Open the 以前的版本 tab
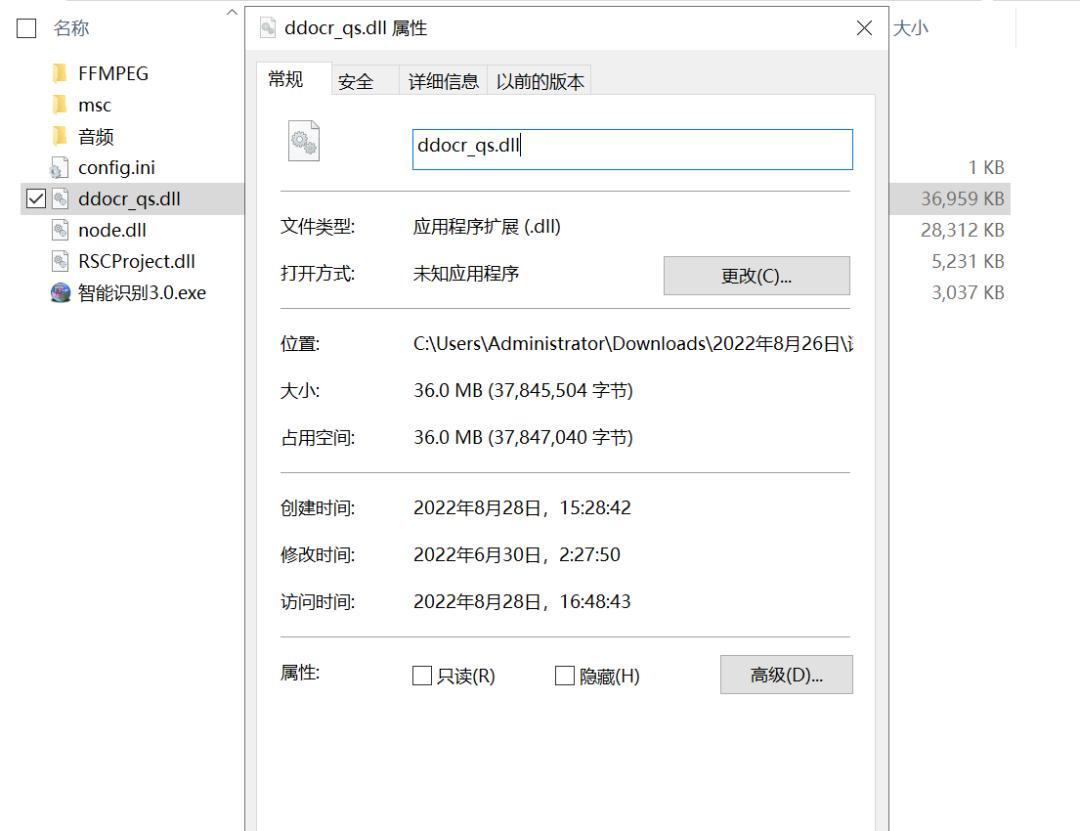This screenshot has width=1080, height=831. click(541, 79)
